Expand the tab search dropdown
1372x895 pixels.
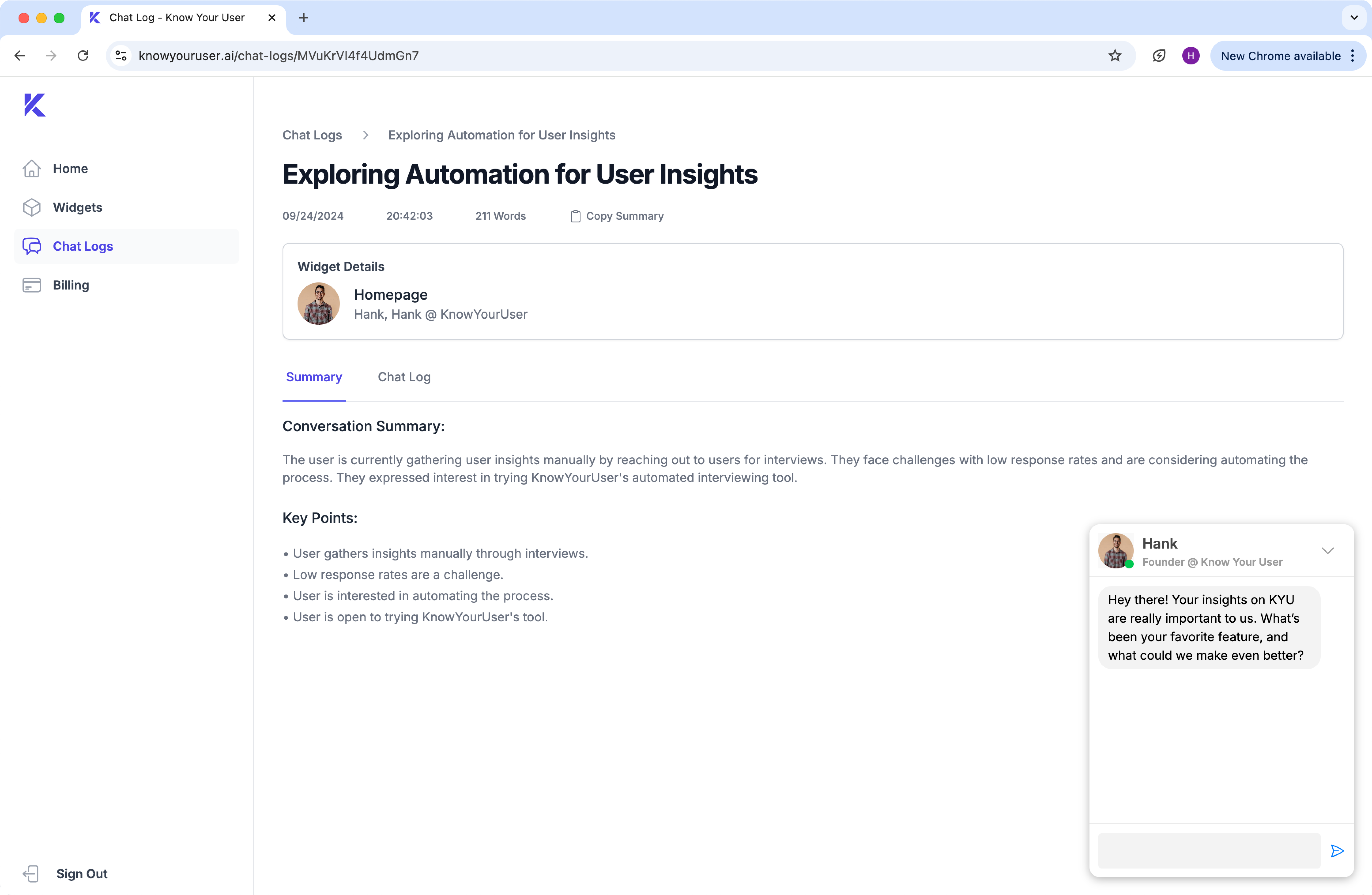1354,18
